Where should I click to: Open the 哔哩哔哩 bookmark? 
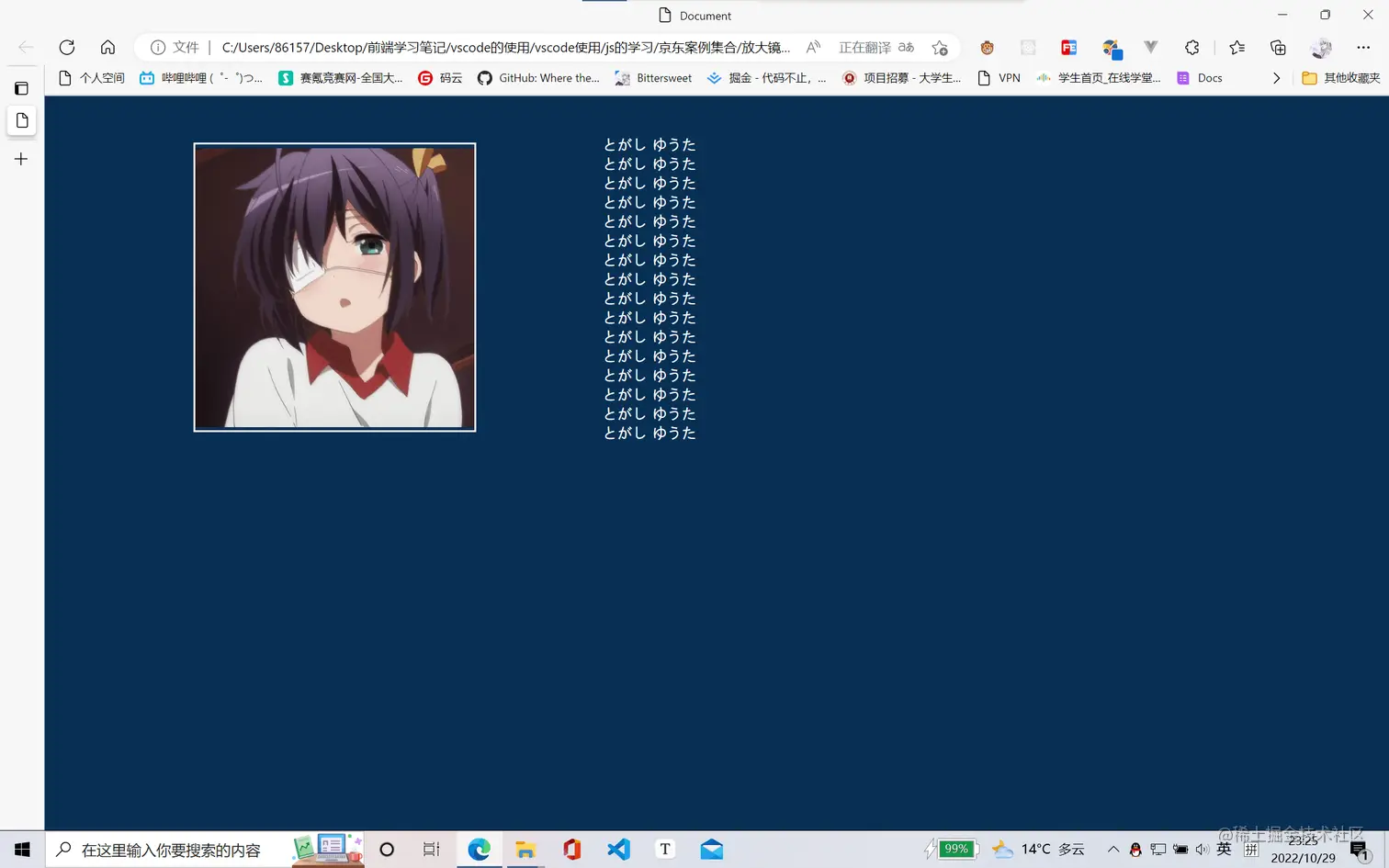(201, 78)
